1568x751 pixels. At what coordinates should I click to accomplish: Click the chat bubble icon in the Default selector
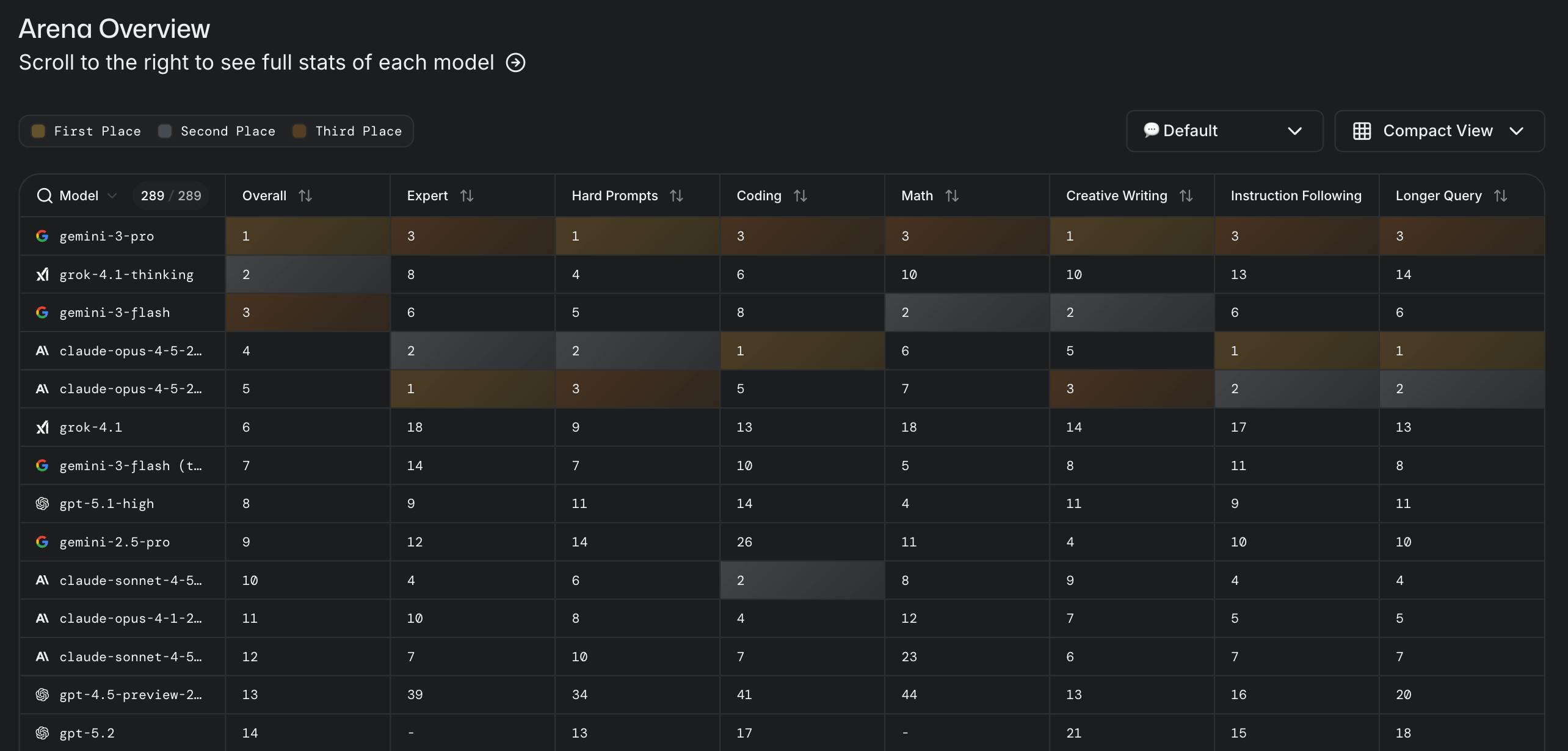tap(1152, 130)
